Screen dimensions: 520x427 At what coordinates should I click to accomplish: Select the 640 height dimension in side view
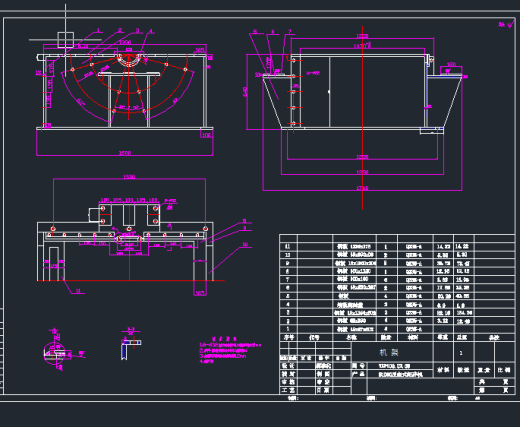click(246, 92)
